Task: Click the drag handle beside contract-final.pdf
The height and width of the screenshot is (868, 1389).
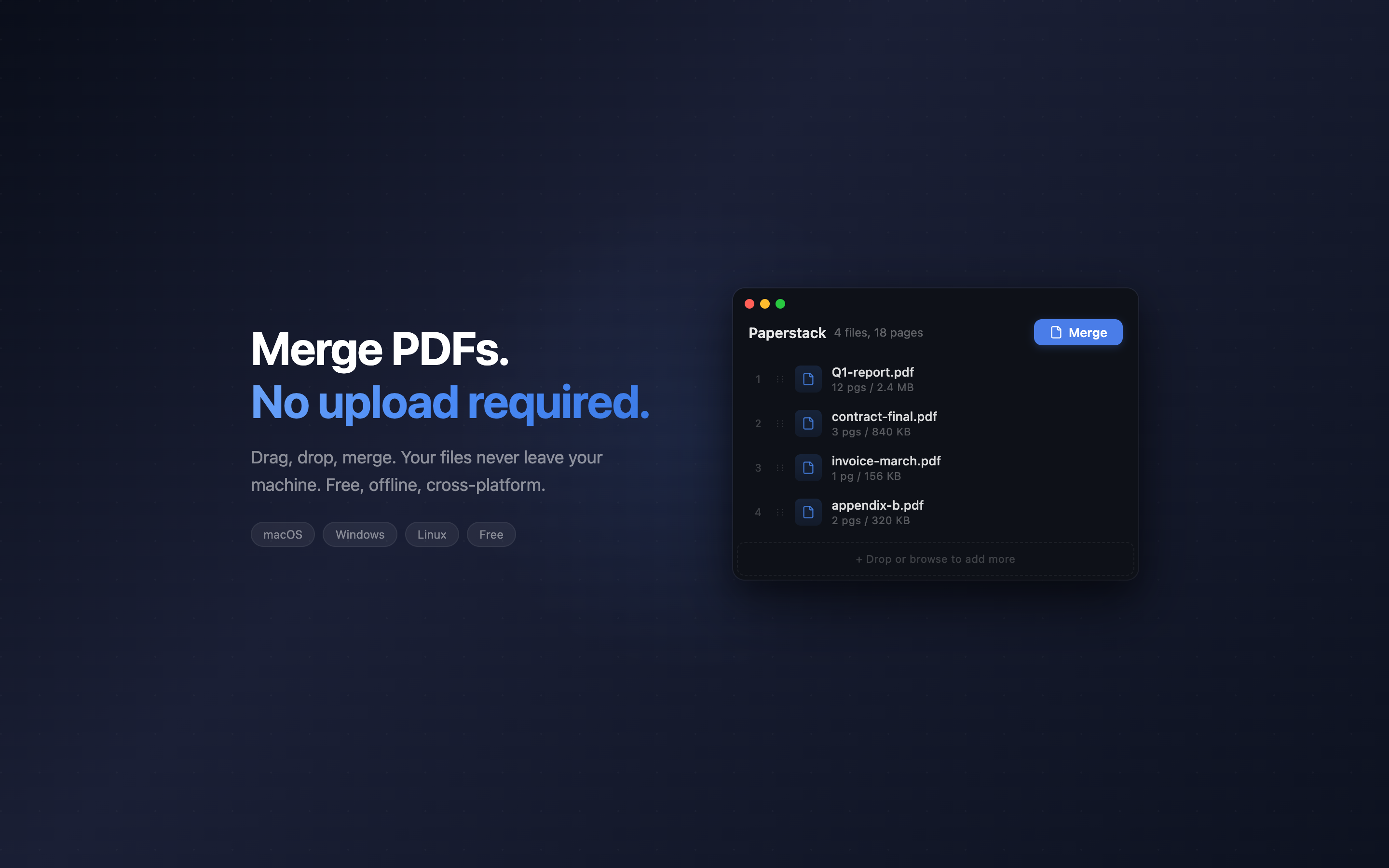Action: [x=780, y=423]
